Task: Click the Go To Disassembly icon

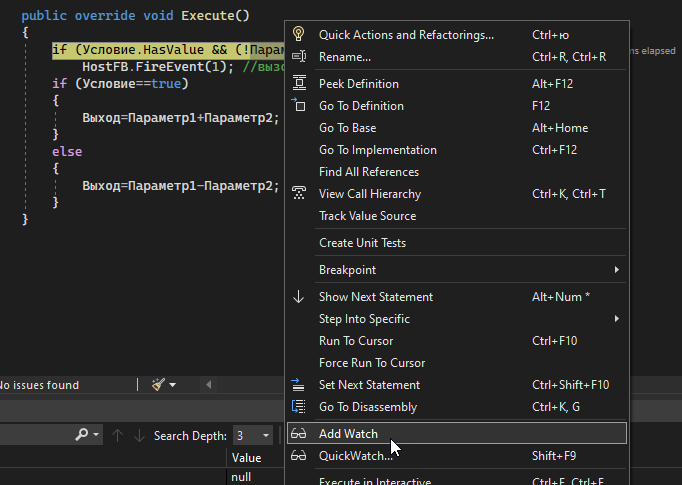Action: click(298, 407)
